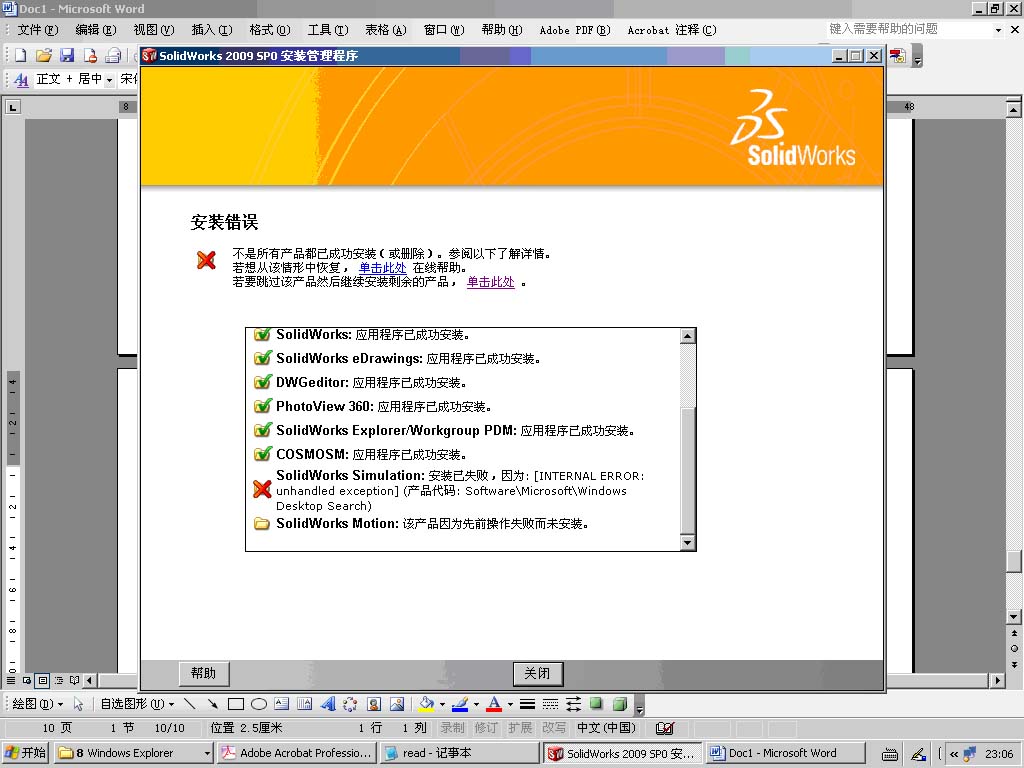Open the Line Style options
The height and width of the screenshot is (768, 1024).
click(528, 704)
